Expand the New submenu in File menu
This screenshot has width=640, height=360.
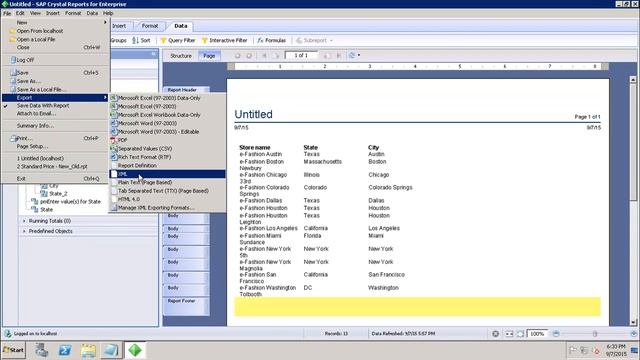click(x=105, y=22)
